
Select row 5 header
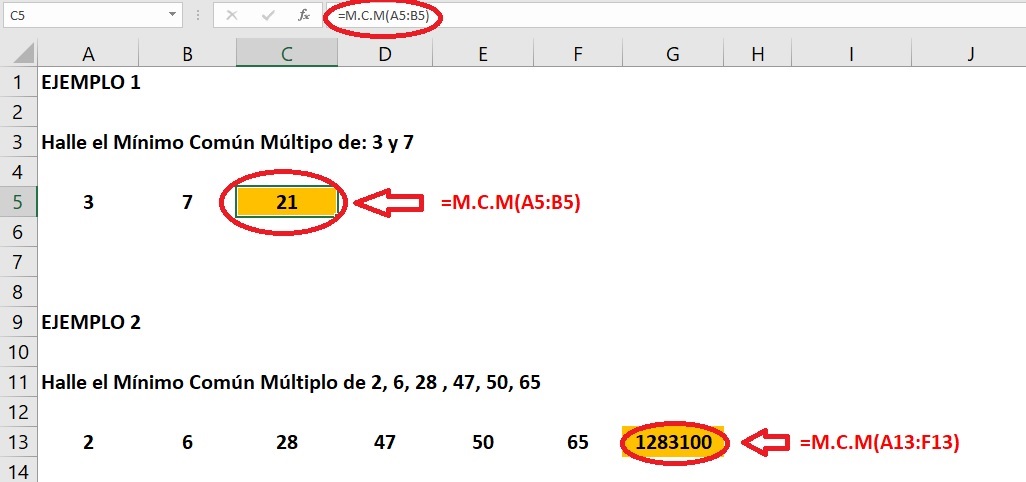[18, 202]
